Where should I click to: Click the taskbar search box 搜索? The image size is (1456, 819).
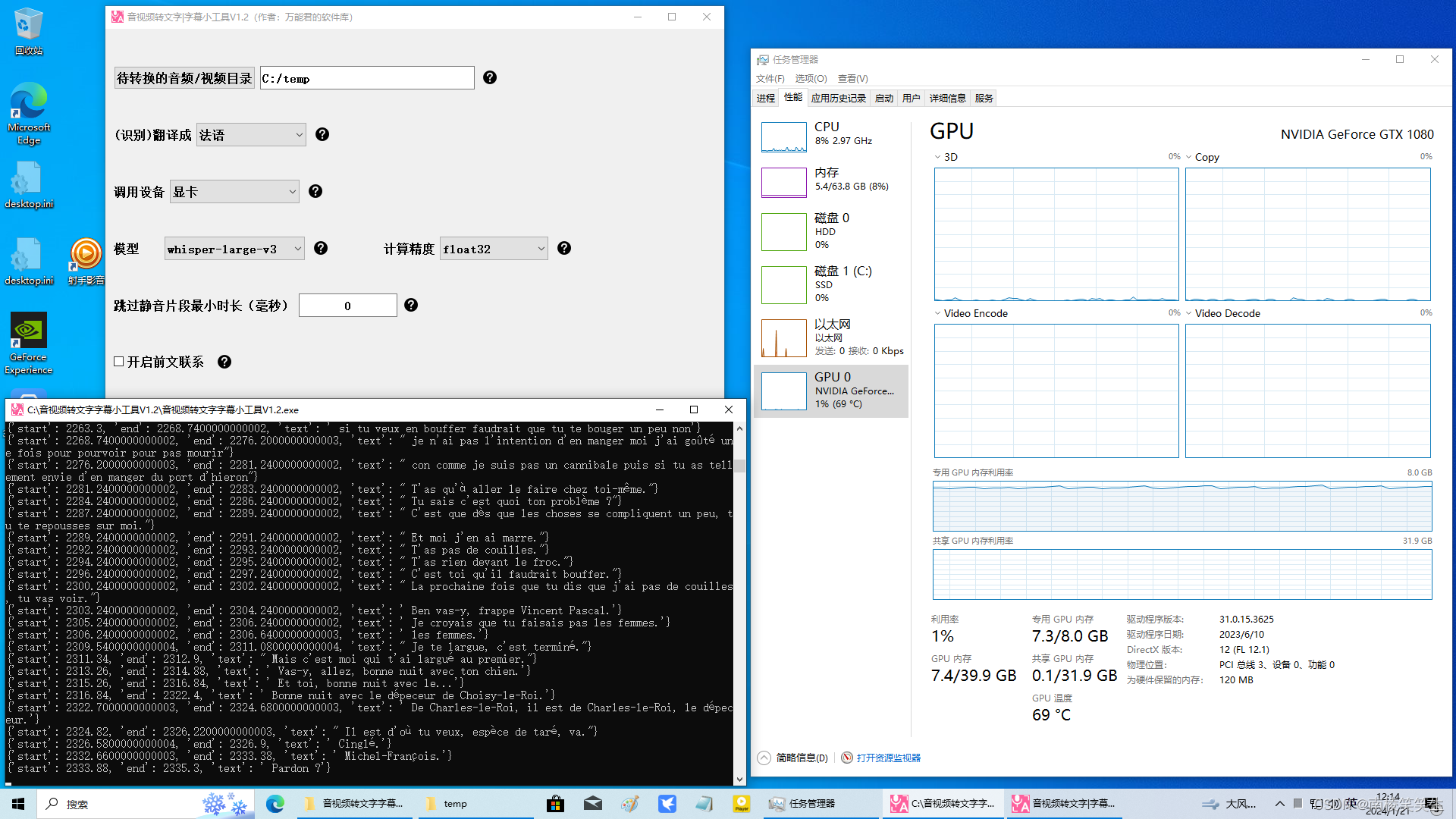144,804
